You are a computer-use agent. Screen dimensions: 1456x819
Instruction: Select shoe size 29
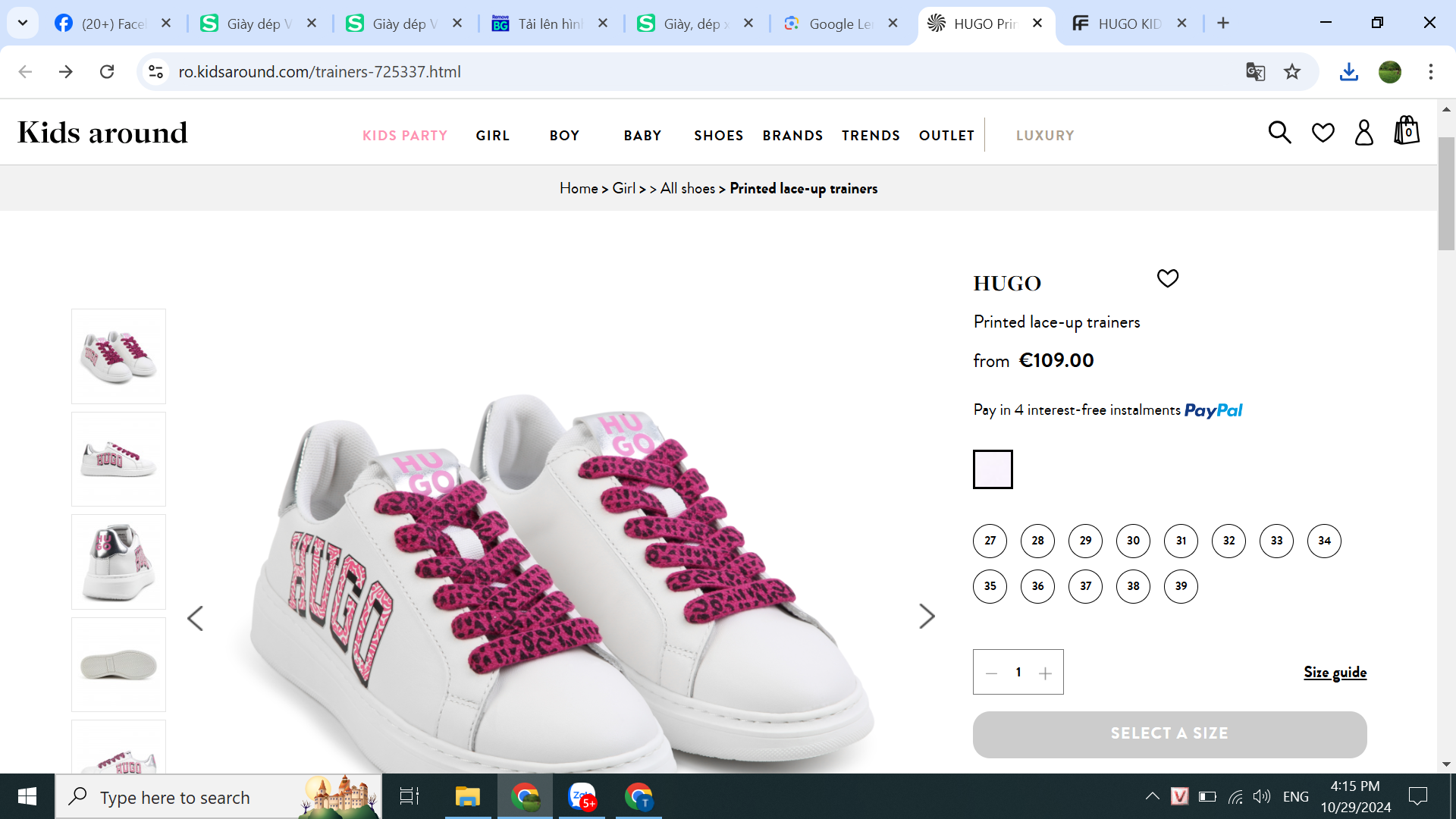tap(1085, 541)
